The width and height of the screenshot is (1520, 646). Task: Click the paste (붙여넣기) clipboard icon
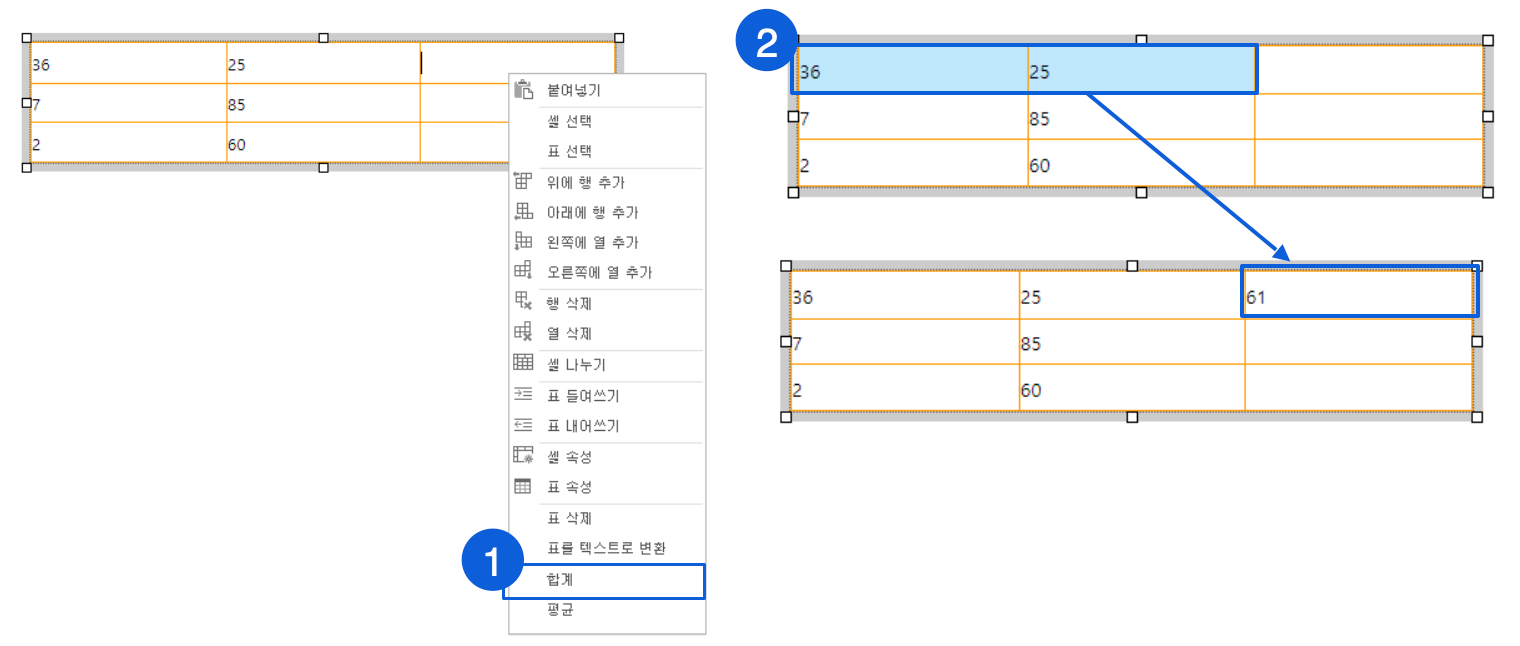(x=524, y=90)
